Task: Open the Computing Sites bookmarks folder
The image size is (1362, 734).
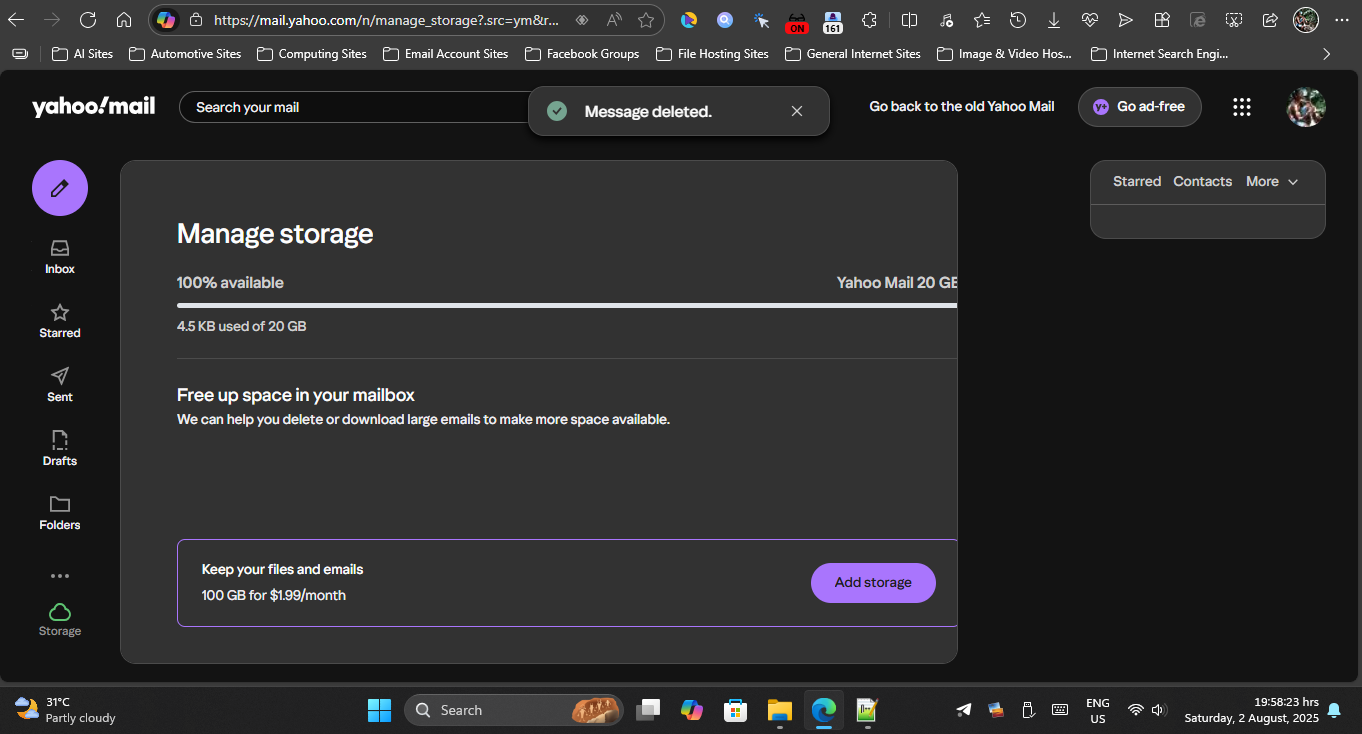Action: point(312,54)
